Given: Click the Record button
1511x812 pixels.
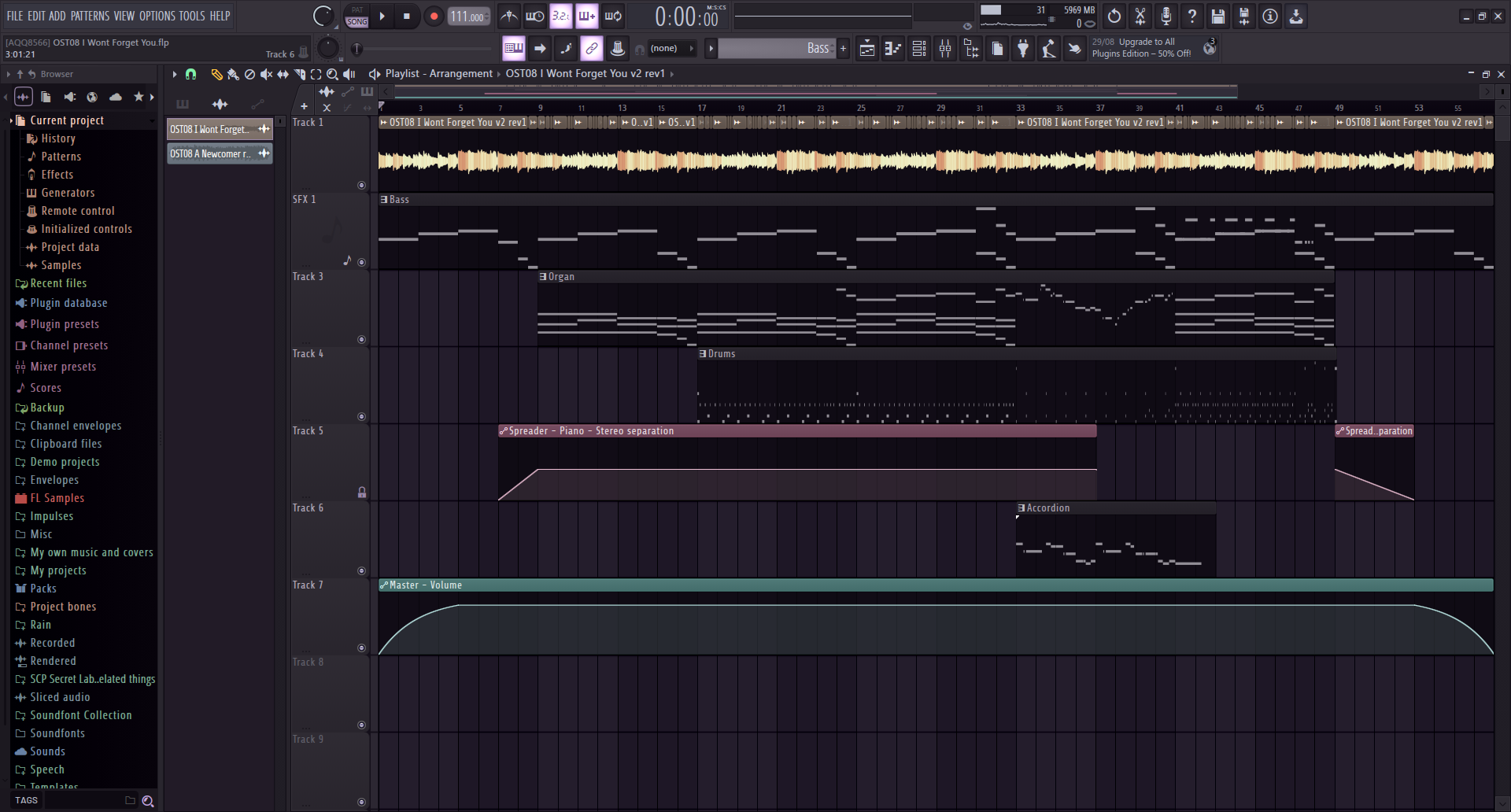Looking at the screenshot, I should coord(433,16).
